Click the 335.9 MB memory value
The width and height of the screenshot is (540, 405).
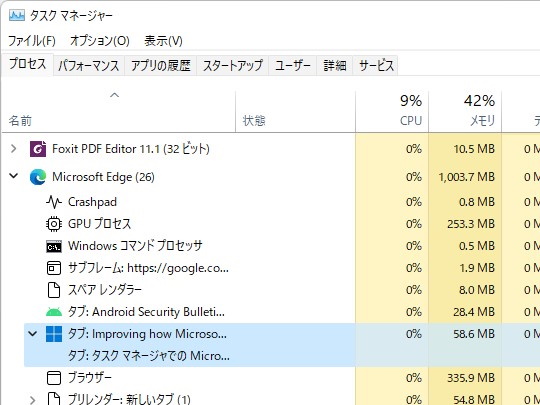coord(471,378)
